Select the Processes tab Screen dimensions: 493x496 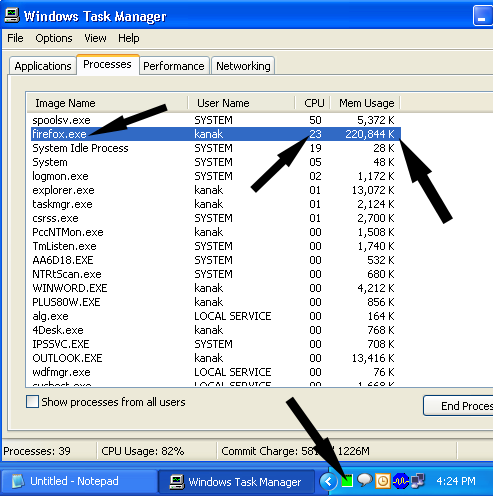point(107,64)
